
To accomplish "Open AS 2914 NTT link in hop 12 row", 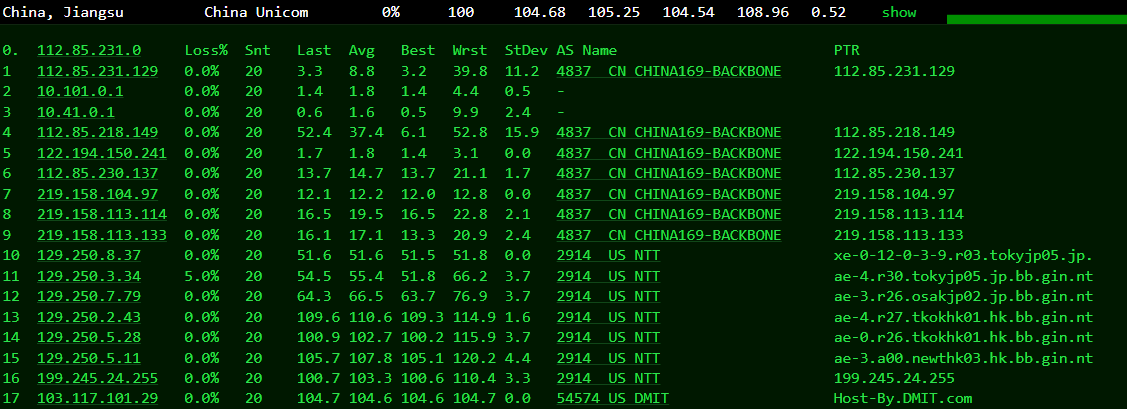I will coord(608,296).
